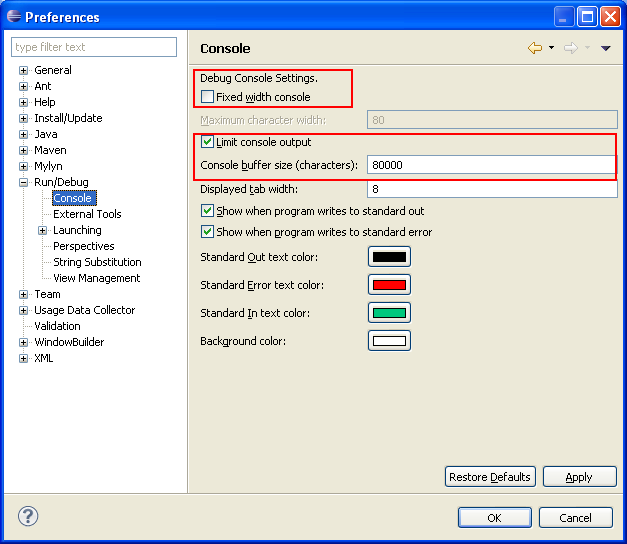Close the Preferences dialog
This screenshot has width=627, height=544.
pyautogui.click(x=611, y=17)
